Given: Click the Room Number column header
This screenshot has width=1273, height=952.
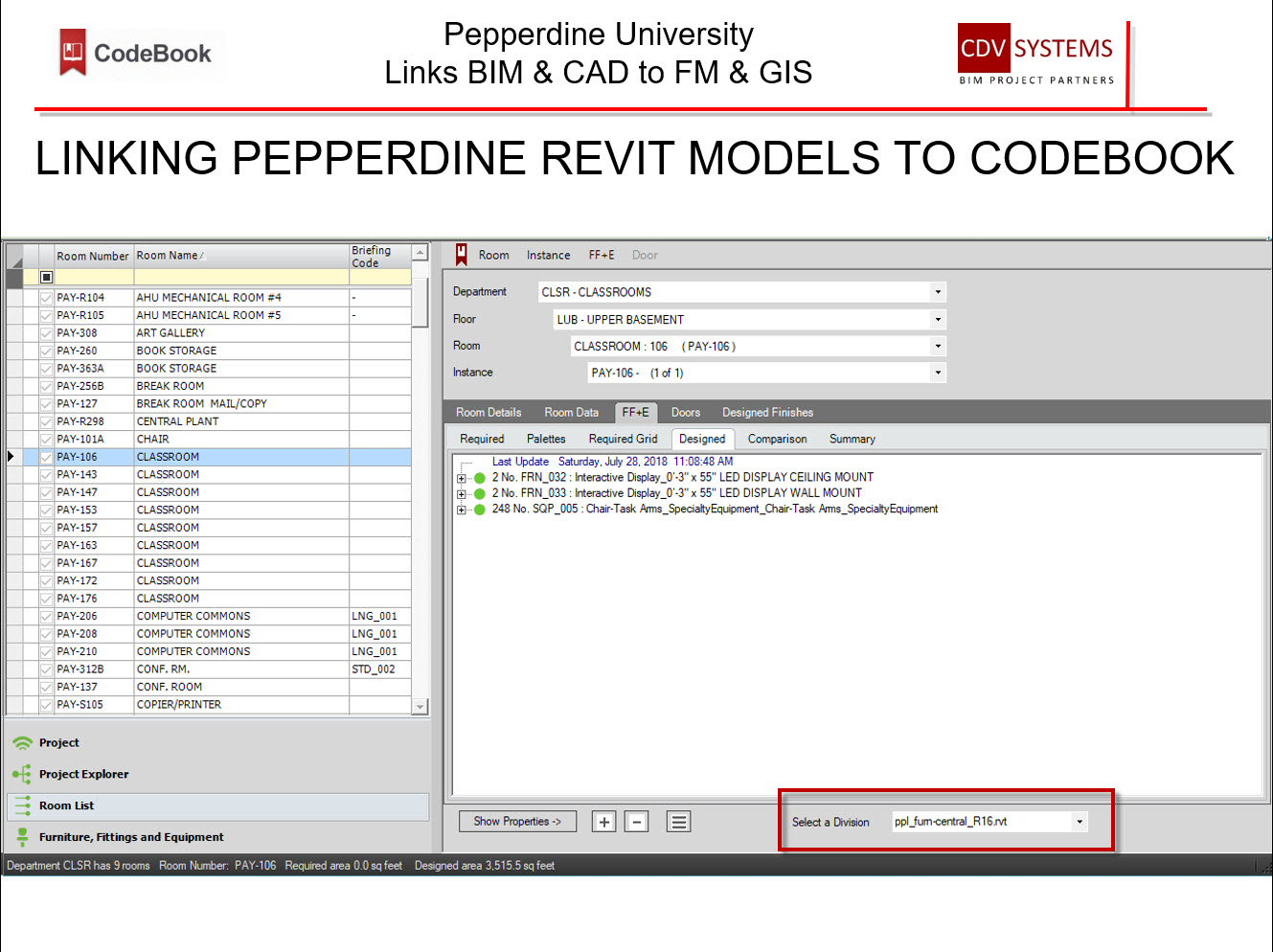Looking at the screenshot, I should point(93,257).
